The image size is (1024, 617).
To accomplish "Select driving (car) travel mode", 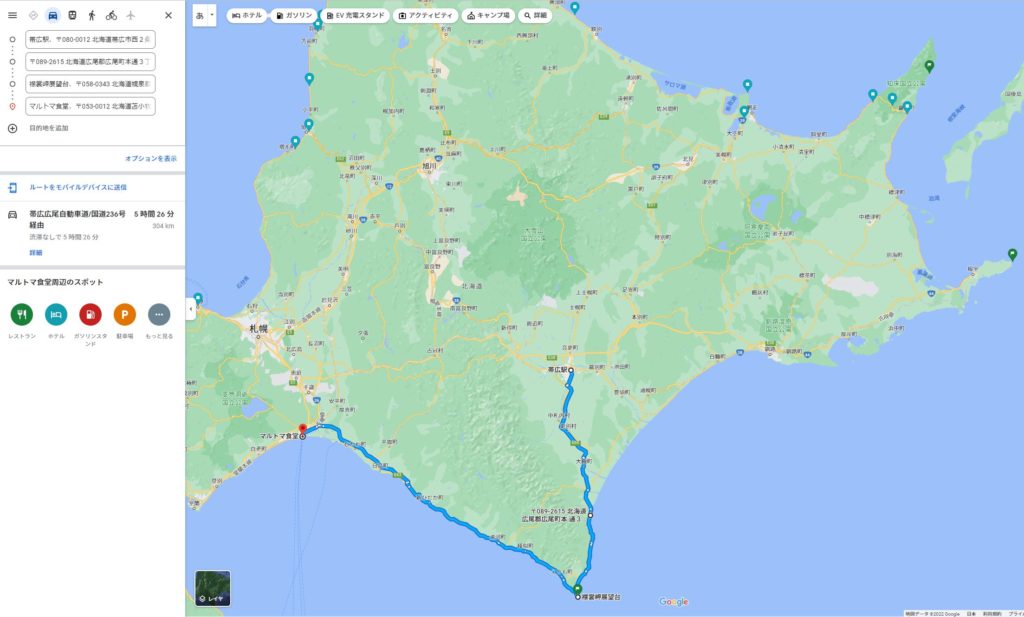I will (x=52, y=15).
